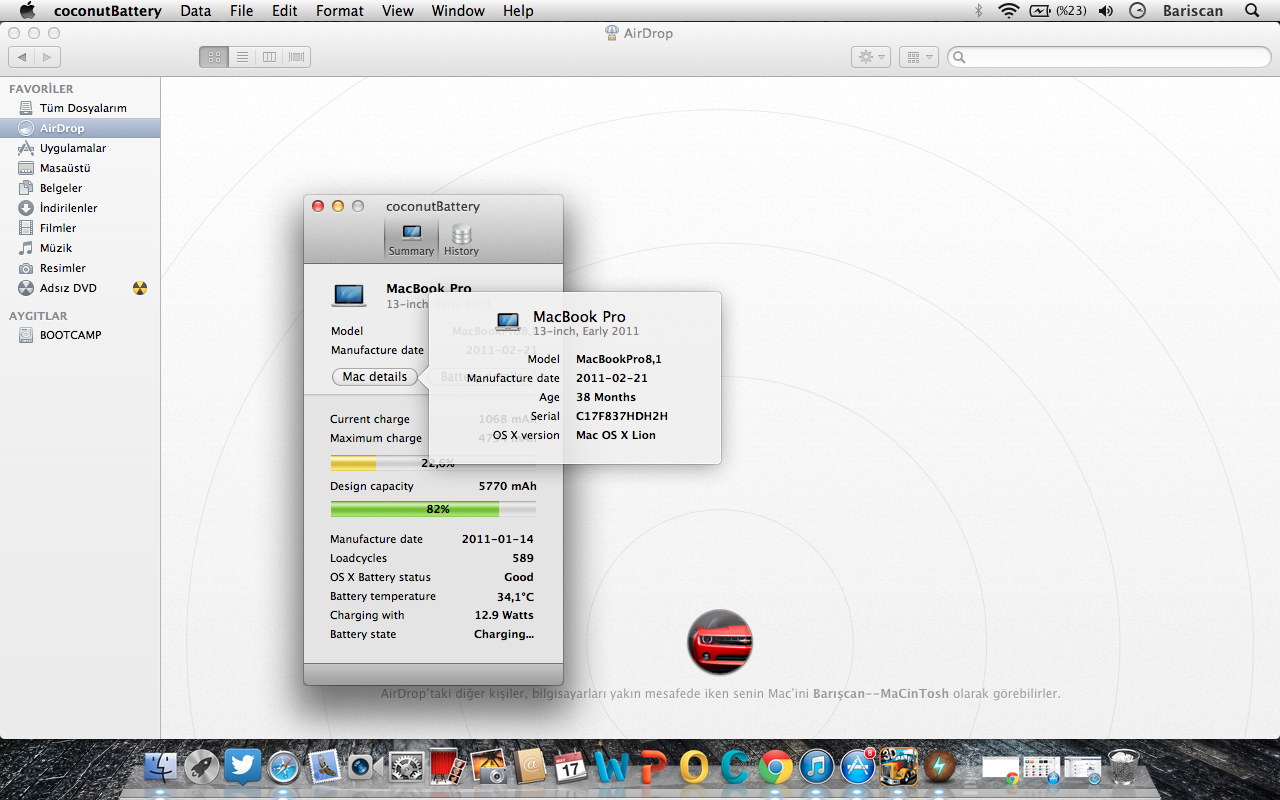Click the Wi-Fi status icon
Screen dimensions: 1280x800
click(x=1008, y=11)
